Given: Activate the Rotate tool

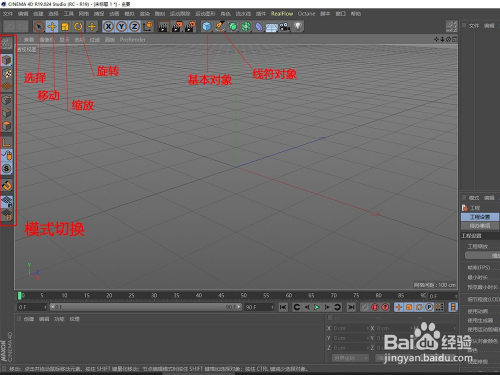Looking at the screenshot, I should tap(78, 26).
